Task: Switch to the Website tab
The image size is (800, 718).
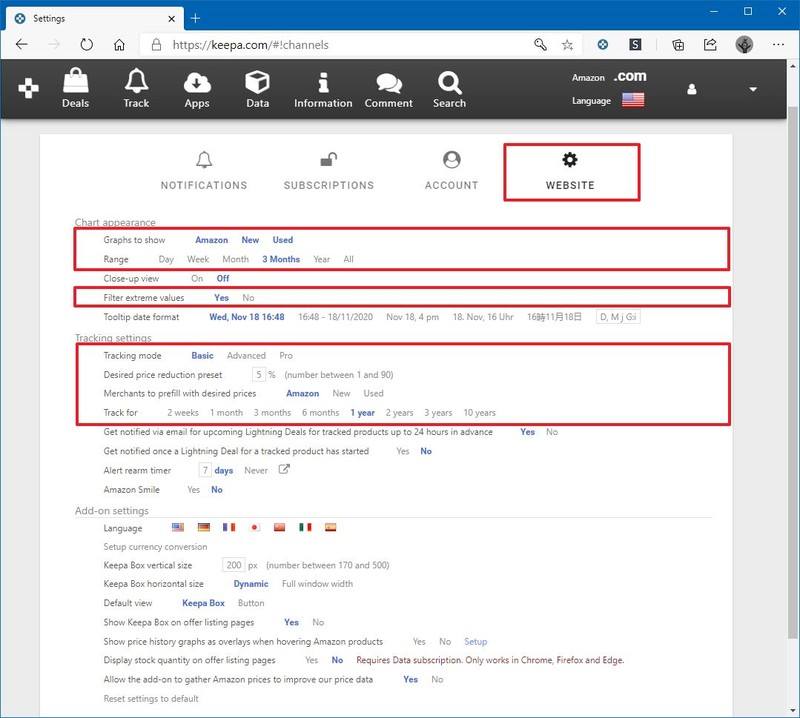Action: 570,171
